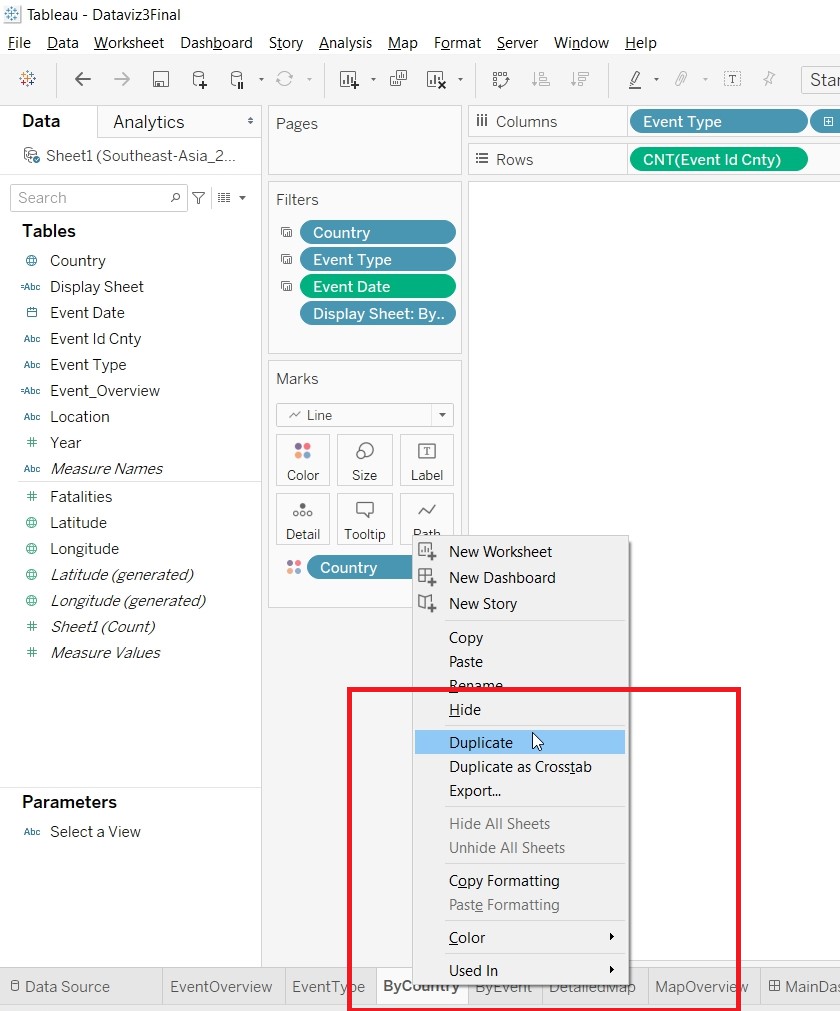The width and height of the screenshot is (840, 1011).
Task: Open the Color mark card
Action: pos(303,460)
